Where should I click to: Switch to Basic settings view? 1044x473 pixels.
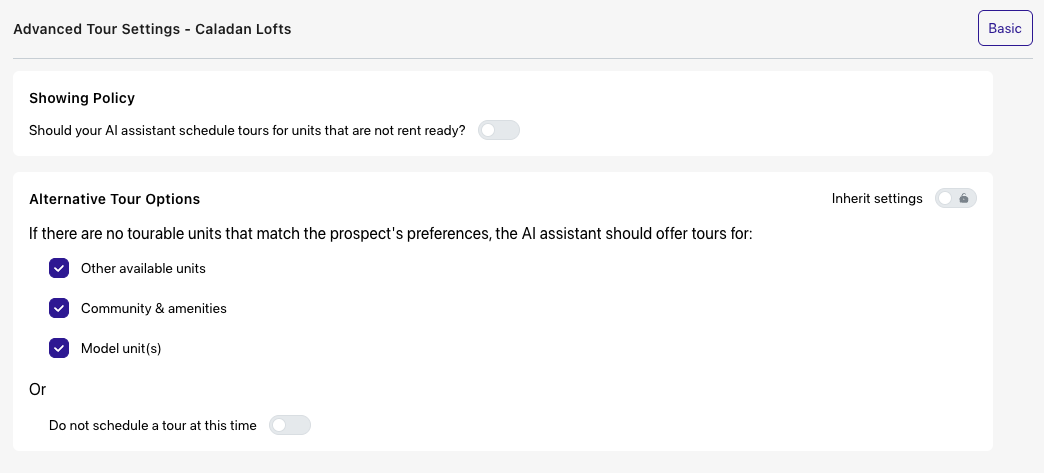click(1005, 28)
